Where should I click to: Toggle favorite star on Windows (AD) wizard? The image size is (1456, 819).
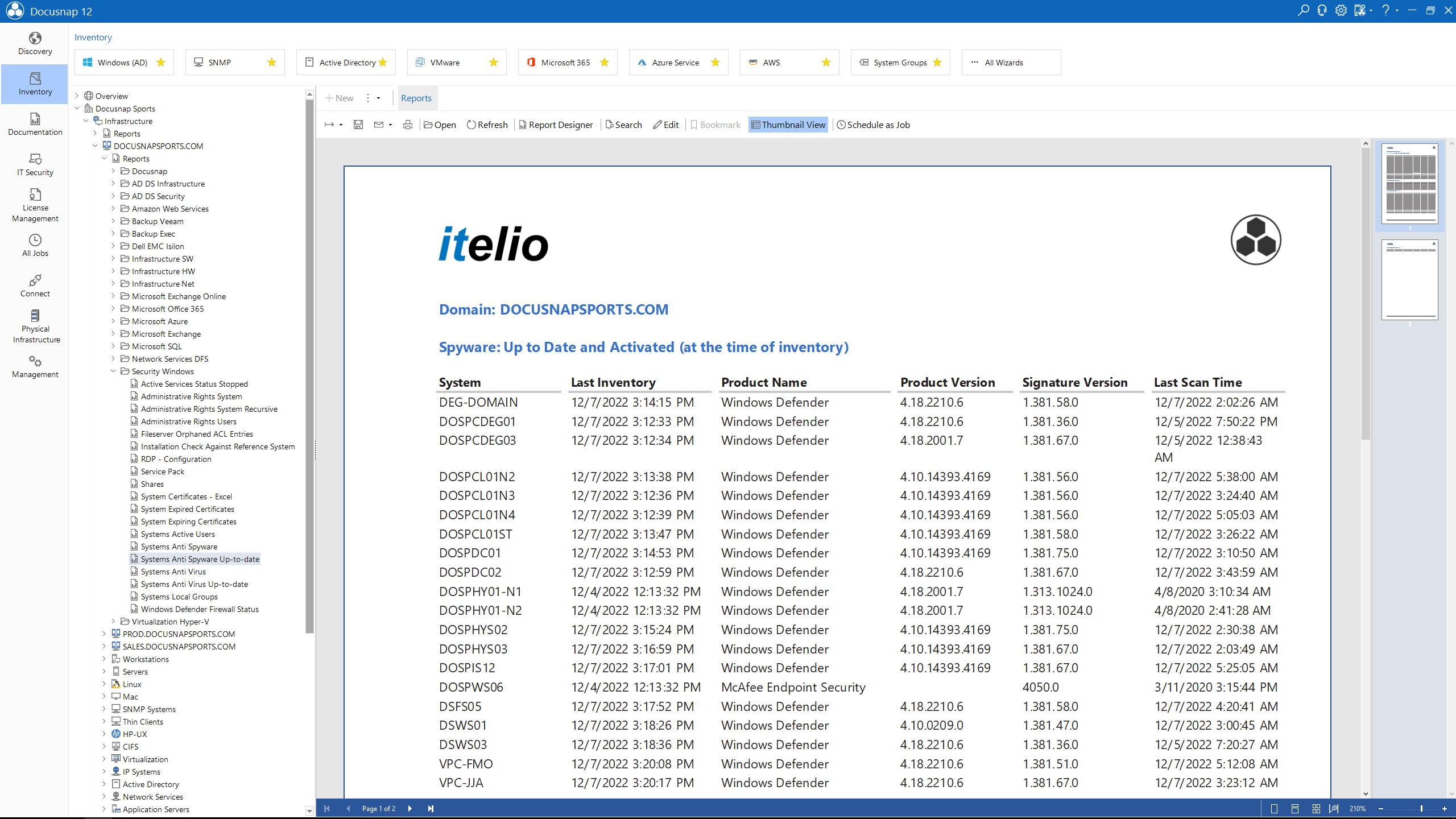point(161,63)
